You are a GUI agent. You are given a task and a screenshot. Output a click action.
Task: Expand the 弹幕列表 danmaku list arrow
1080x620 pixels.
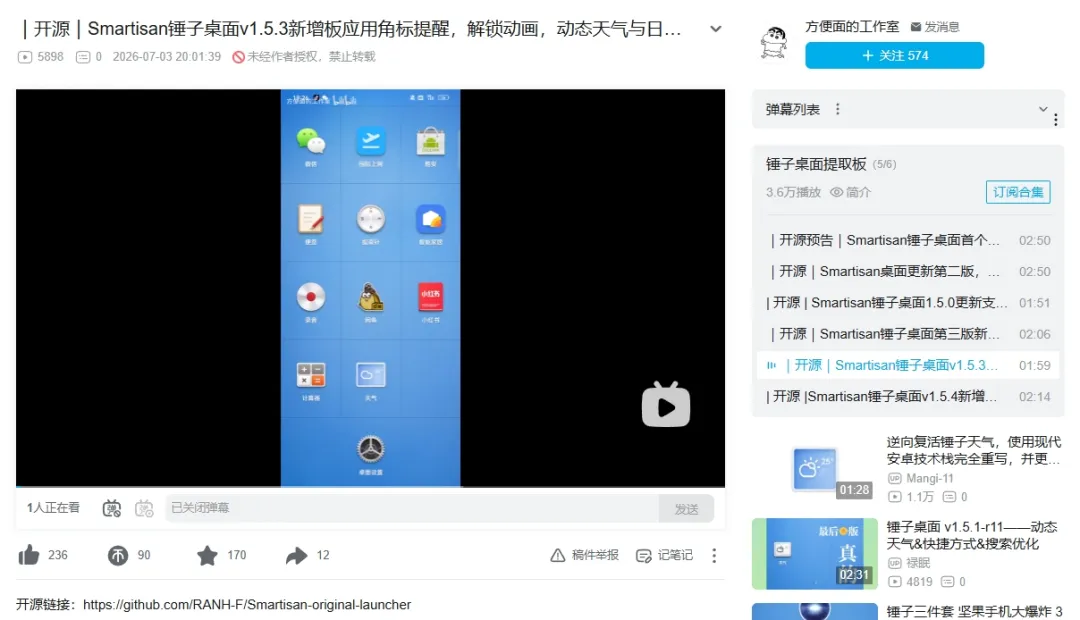pyautogui.click(x=1043, y=109)
